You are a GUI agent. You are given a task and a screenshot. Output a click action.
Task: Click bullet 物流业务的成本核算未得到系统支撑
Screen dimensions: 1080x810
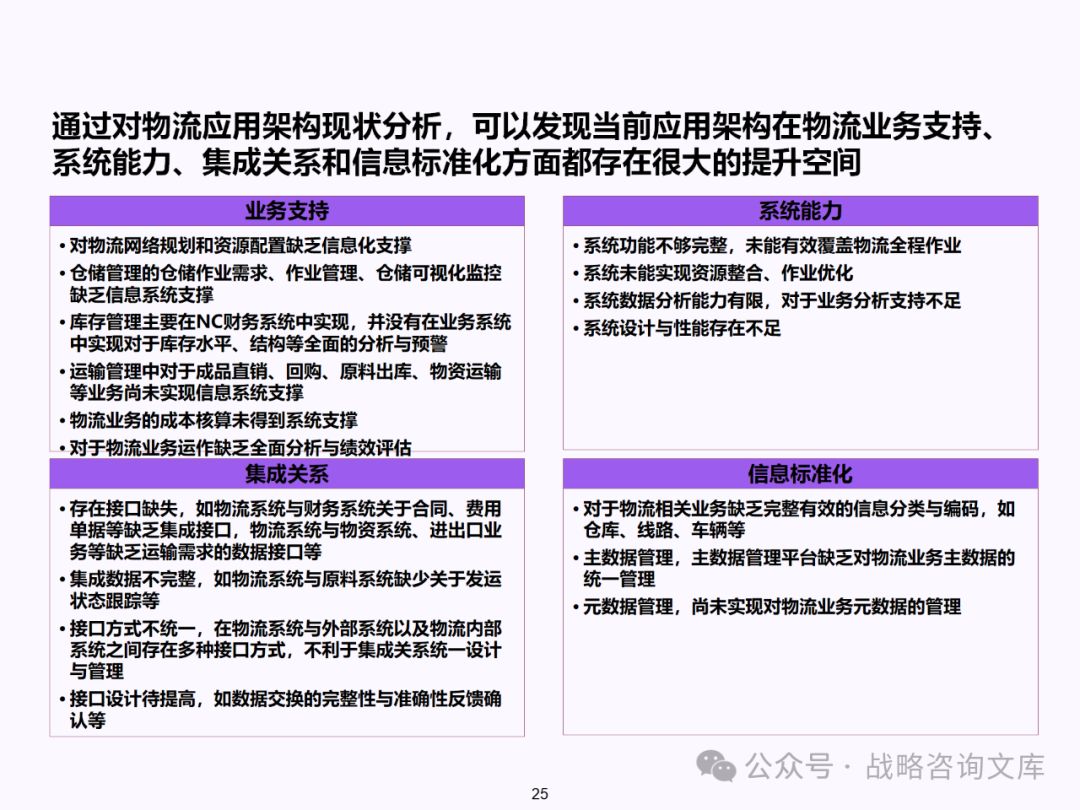tap(208, 420)
